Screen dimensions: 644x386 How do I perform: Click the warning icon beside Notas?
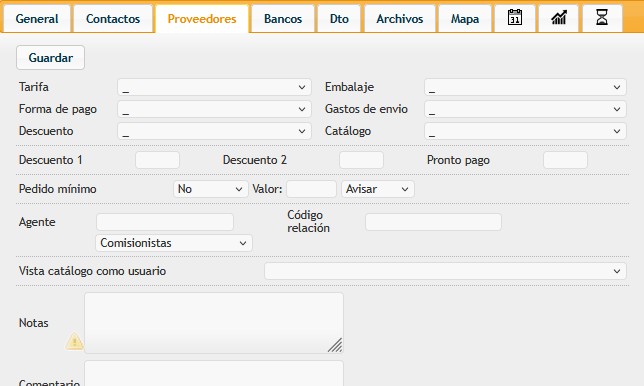[x=74, y=341]
